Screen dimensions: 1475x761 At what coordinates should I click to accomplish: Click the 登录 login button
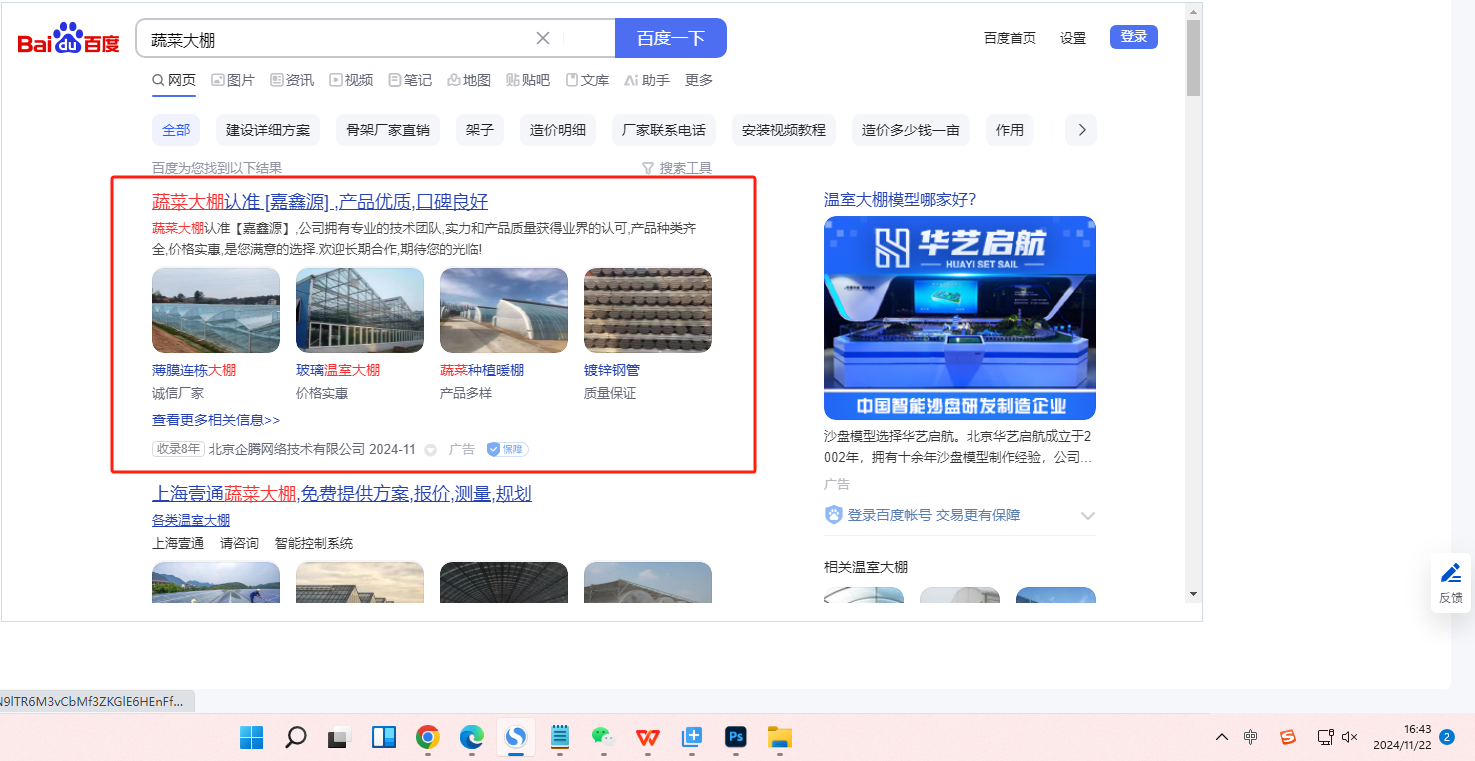(x=1134, y=37)
